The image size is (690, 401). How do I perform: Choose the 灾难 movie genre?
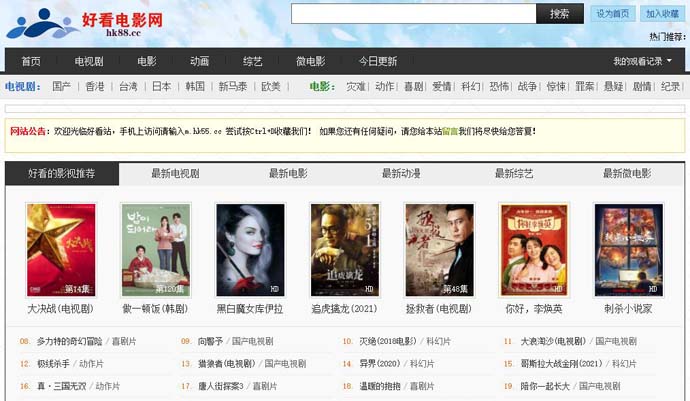tap(356, 86)
